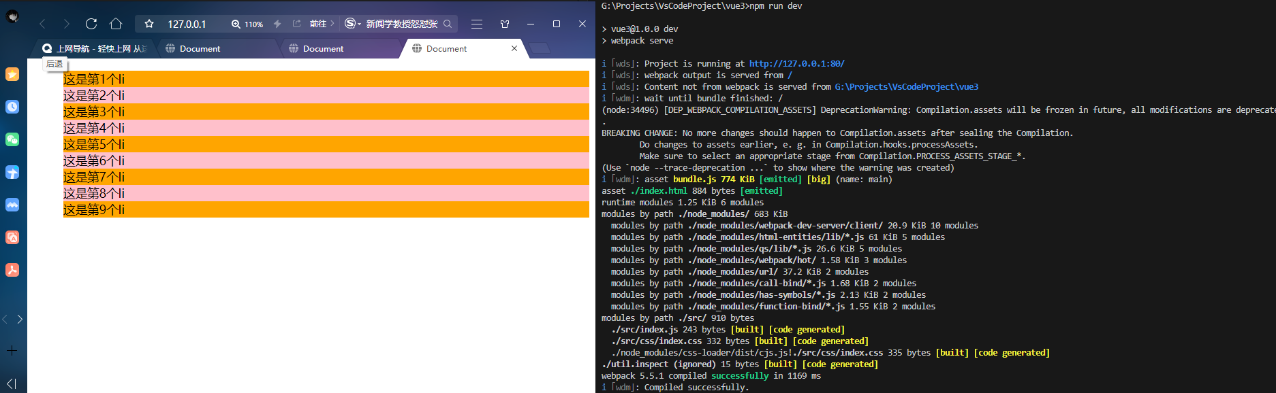This screenshot has width=1276, height=393.
Task: Close the active Document tab
Action: point(514,48)
